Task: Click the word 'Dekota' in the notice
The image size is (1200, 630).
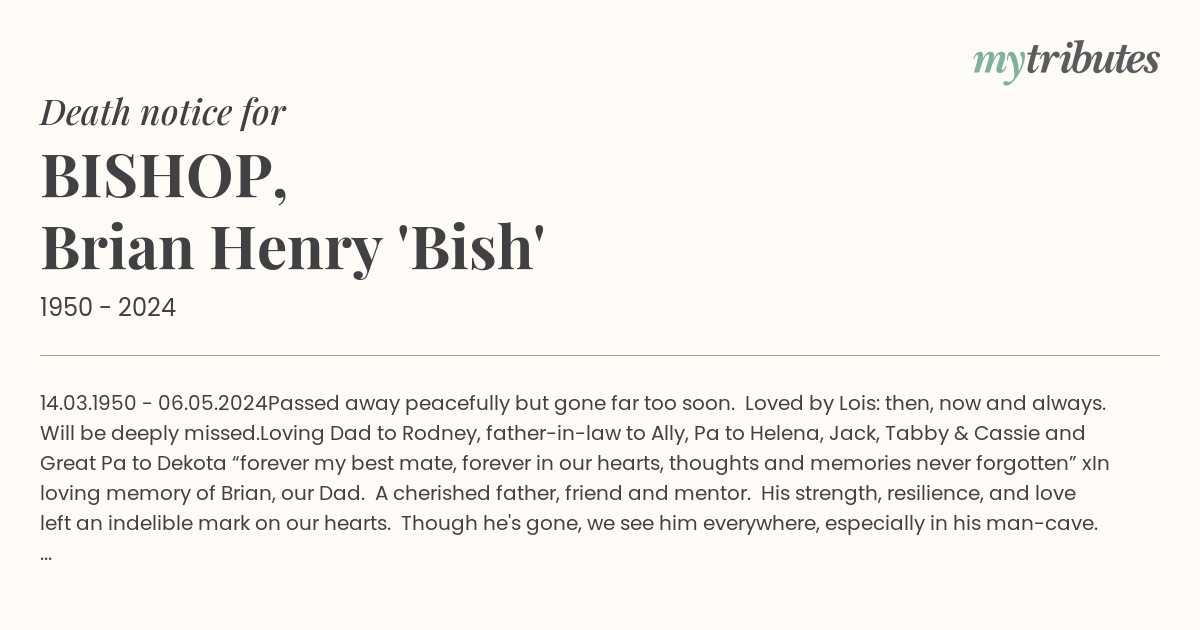Action: coord(192,464)
